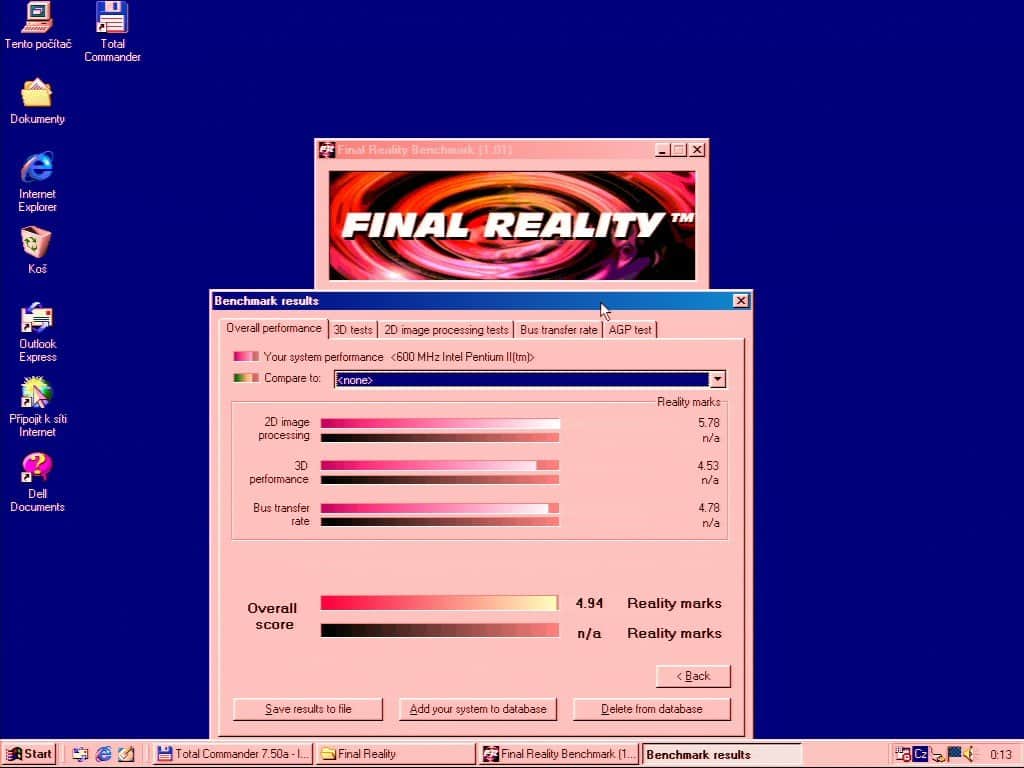Click the 3D performance score bar
1024x768 pixels.
tap(440, 465)
